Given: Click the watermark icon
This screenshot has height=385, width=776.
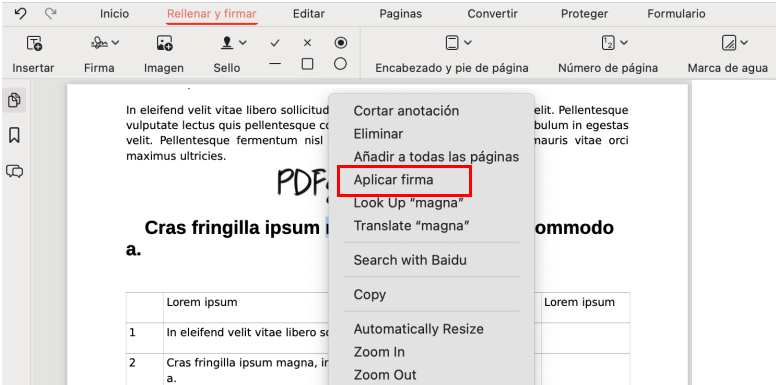Looking at the screenshot, I should pyautogui.click(x=728, y=44).
